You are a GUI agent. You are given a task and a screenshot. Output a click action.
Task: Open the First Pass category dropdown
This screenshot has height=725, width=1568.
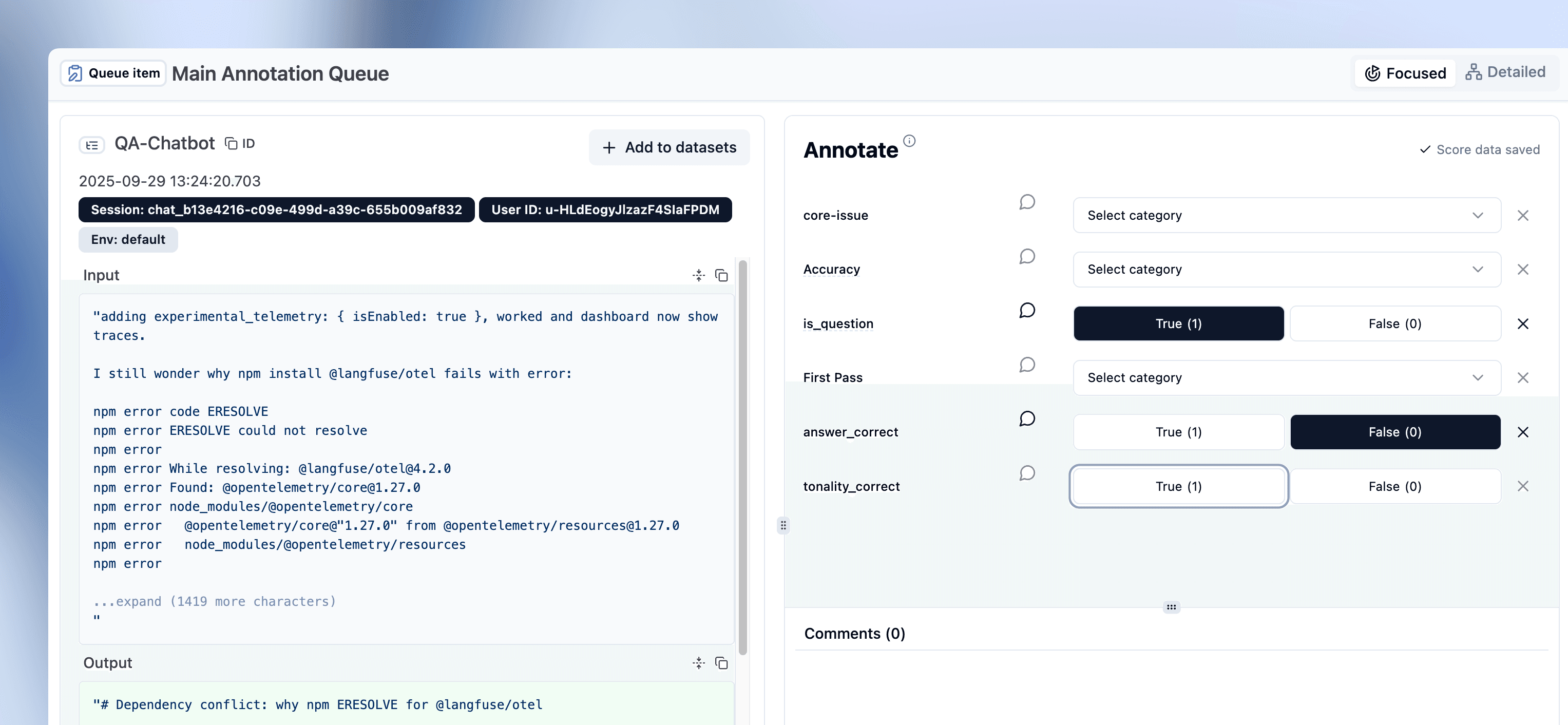coord(1286,378)
